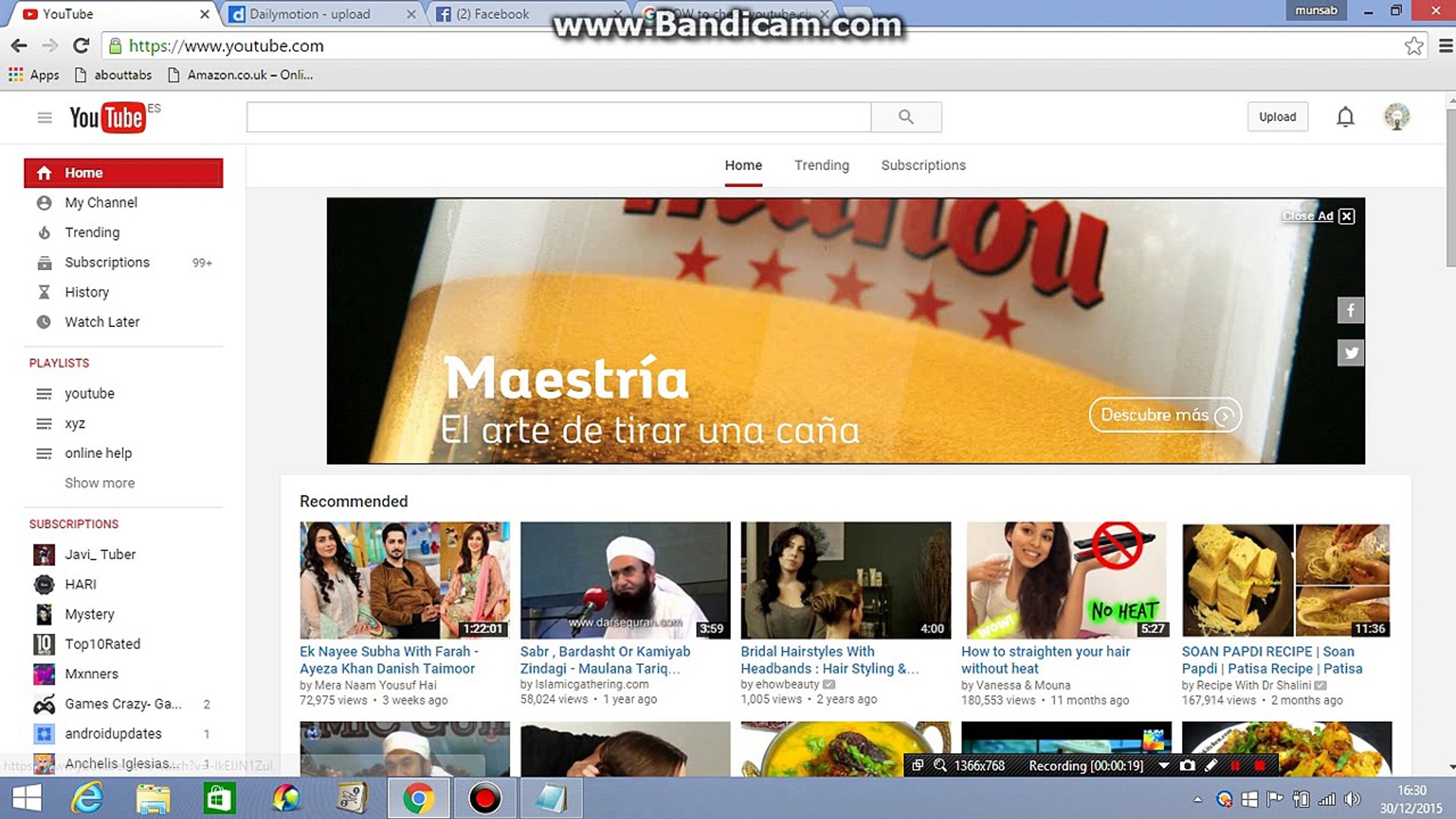1456x819 pixels.
Task: Click the Upload button
Action: tap(1277, 117)
